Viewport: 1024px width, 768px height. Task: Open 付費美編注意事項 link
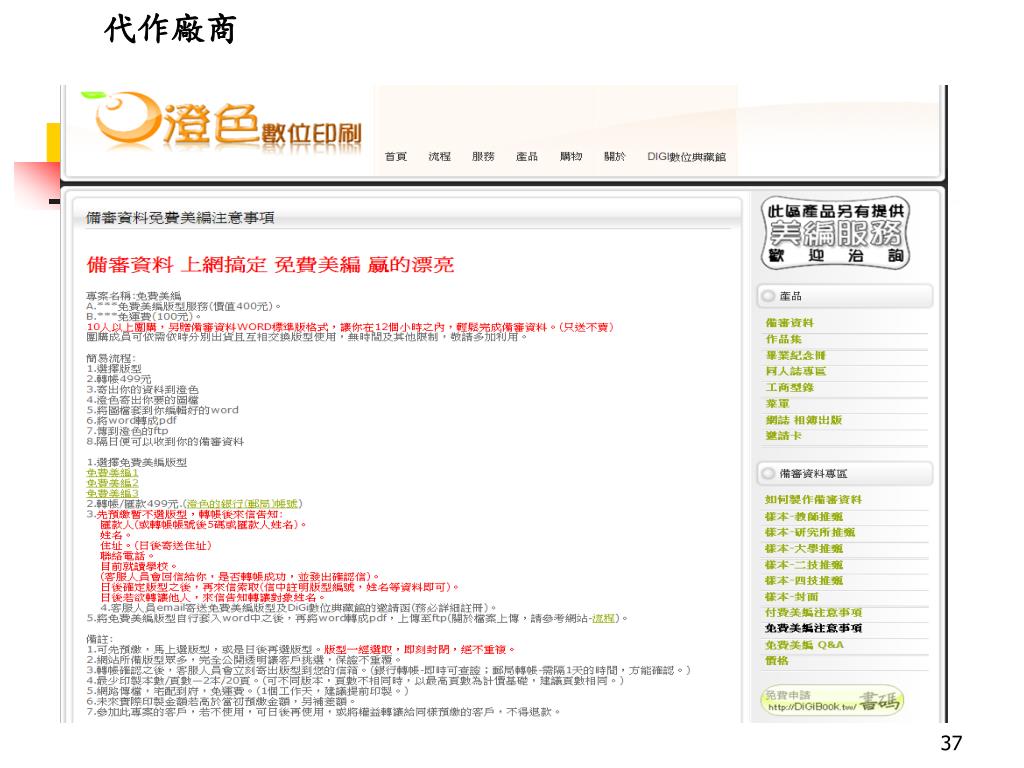tap(814, 613)
